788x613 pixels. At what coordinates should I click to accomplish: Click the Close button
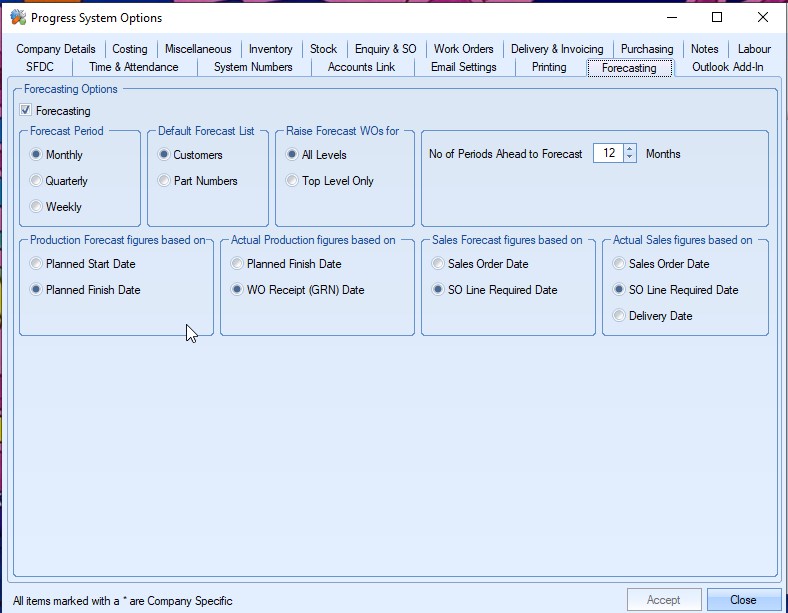pyautogui.click(x=743, y=600)
